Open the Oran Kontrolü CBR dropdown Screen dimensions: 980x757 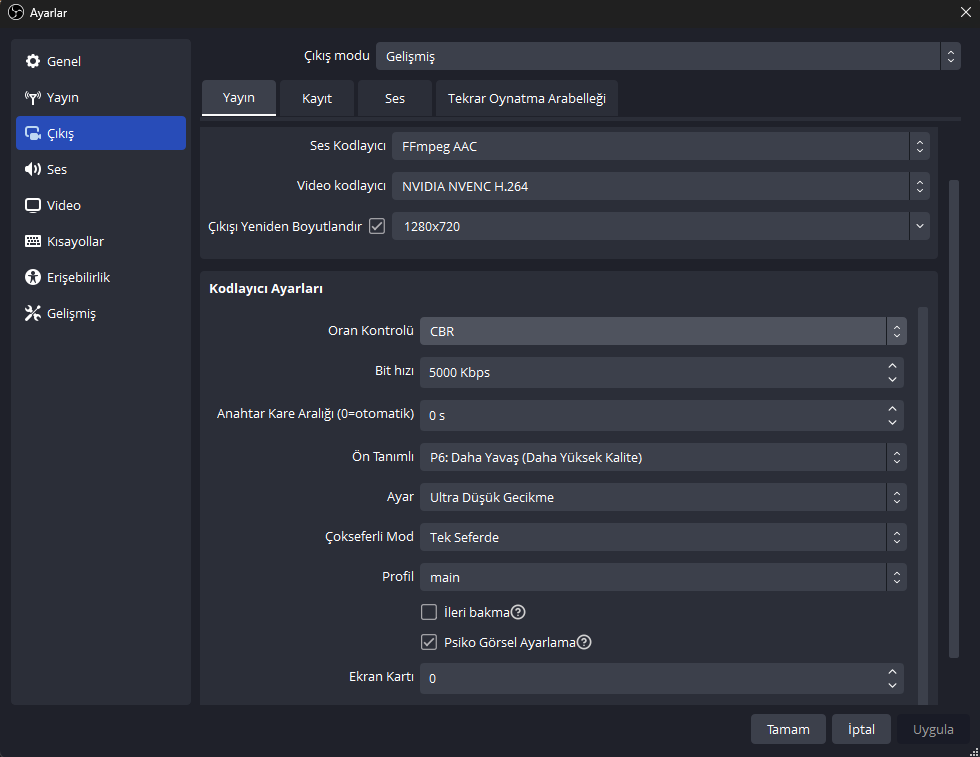click(662, 331)
